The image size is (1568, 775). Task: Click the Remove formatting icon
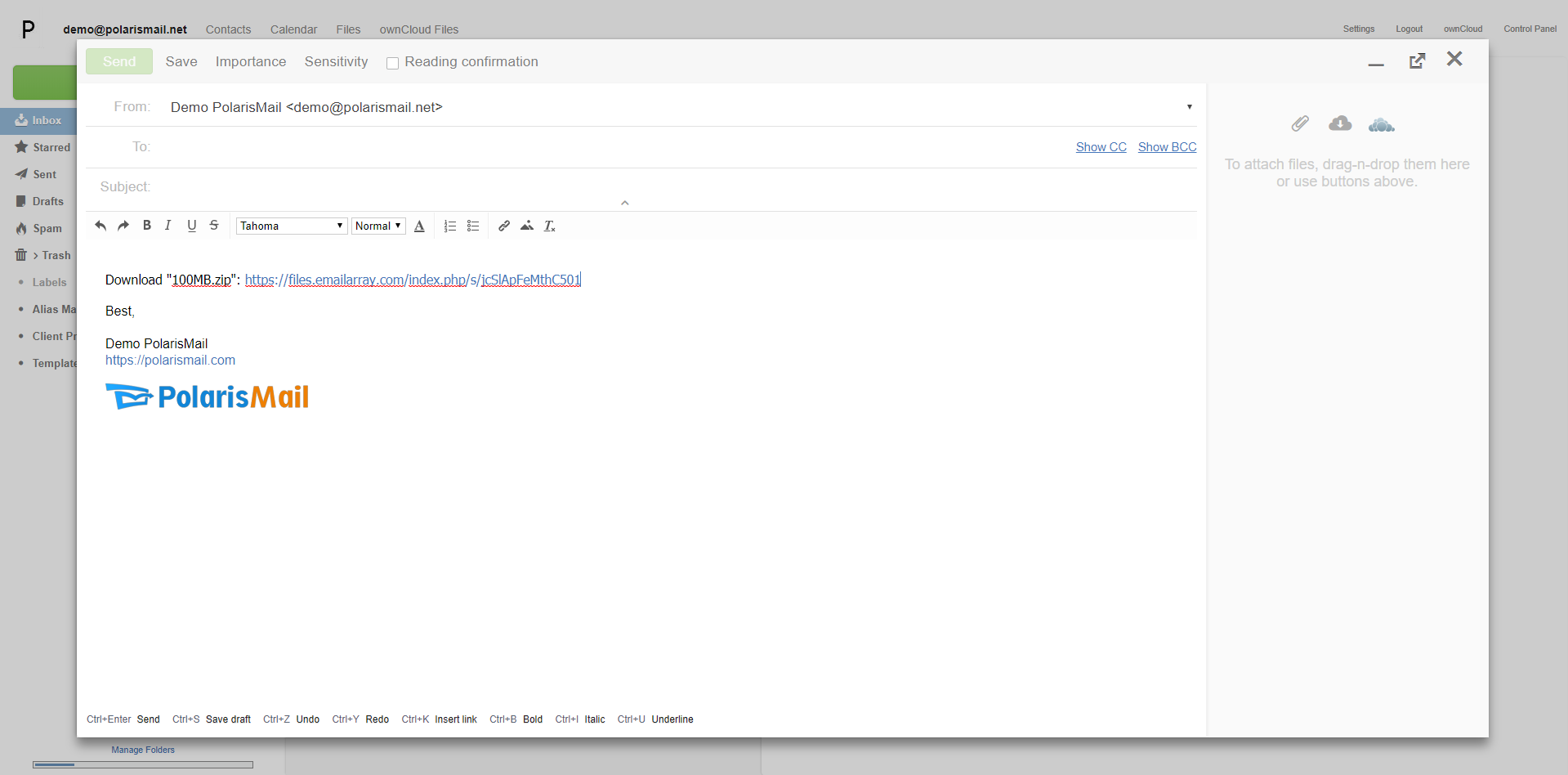pos(550,226)
